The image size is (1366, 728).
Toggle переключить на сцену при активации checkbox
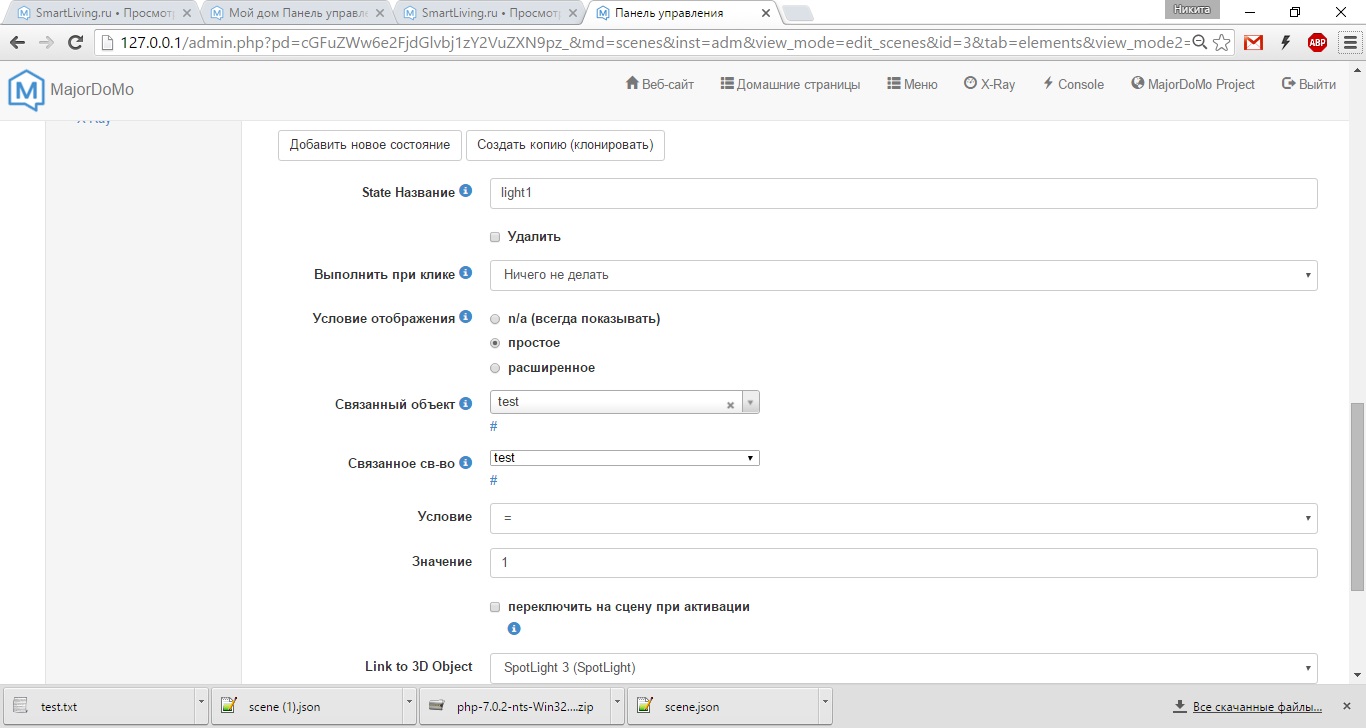click(495, 607)
